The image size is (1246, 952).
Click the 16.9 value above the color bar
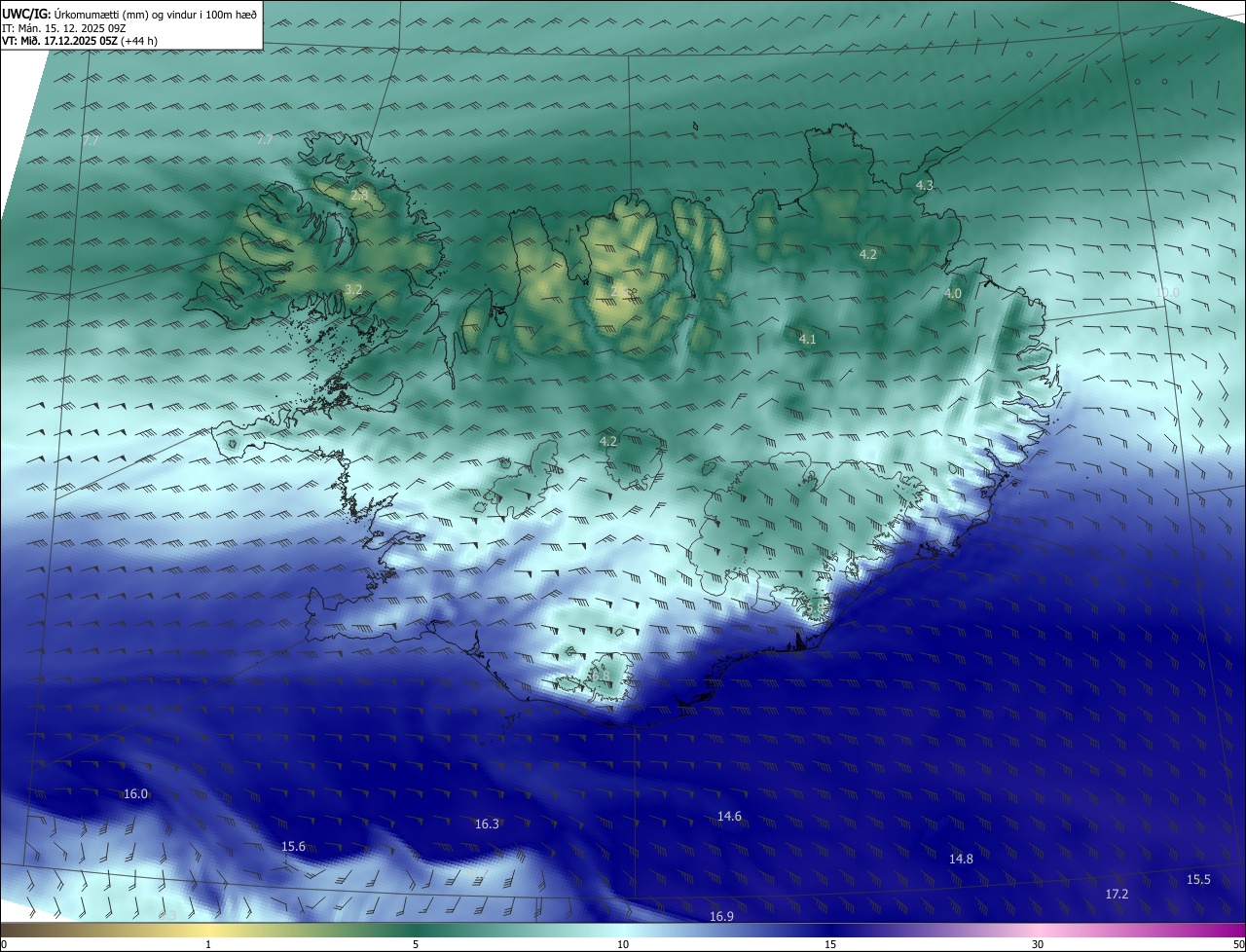721,916
